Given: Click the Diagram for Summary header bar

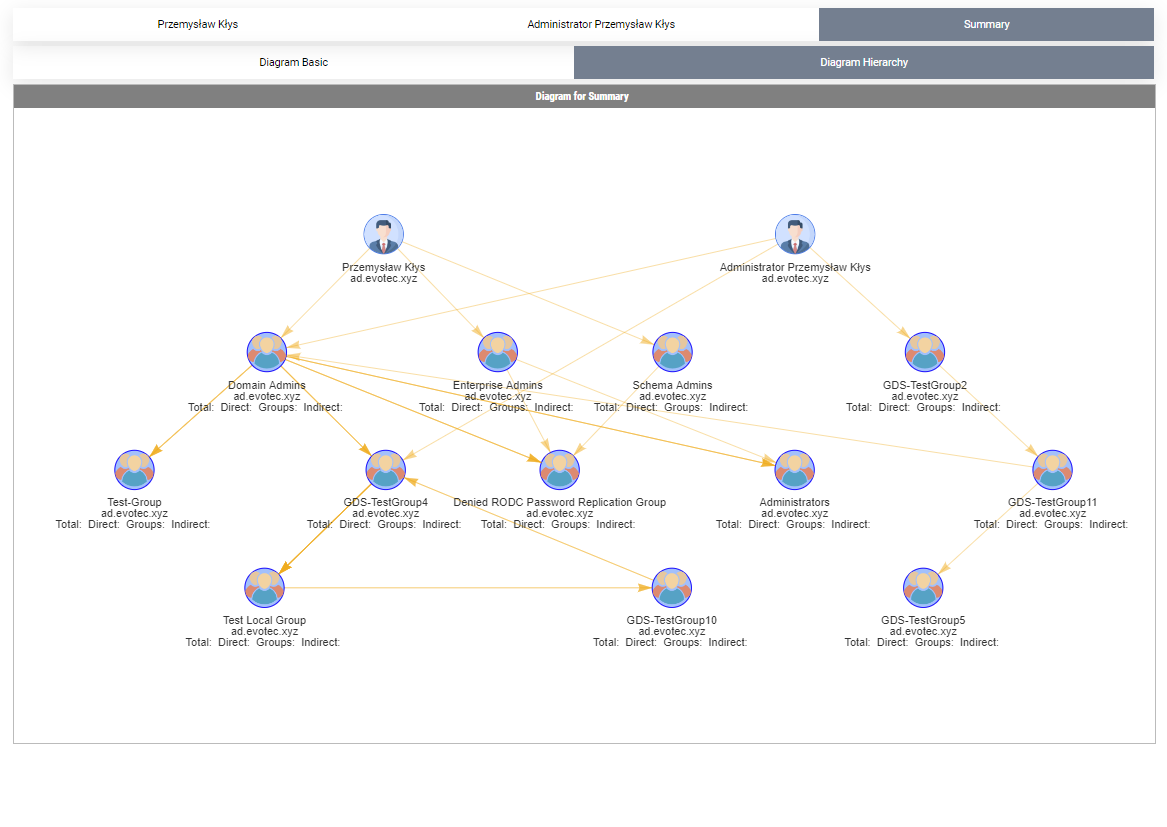Looking at the screenshot, I should pyautogui.click(x=583, y=97).
